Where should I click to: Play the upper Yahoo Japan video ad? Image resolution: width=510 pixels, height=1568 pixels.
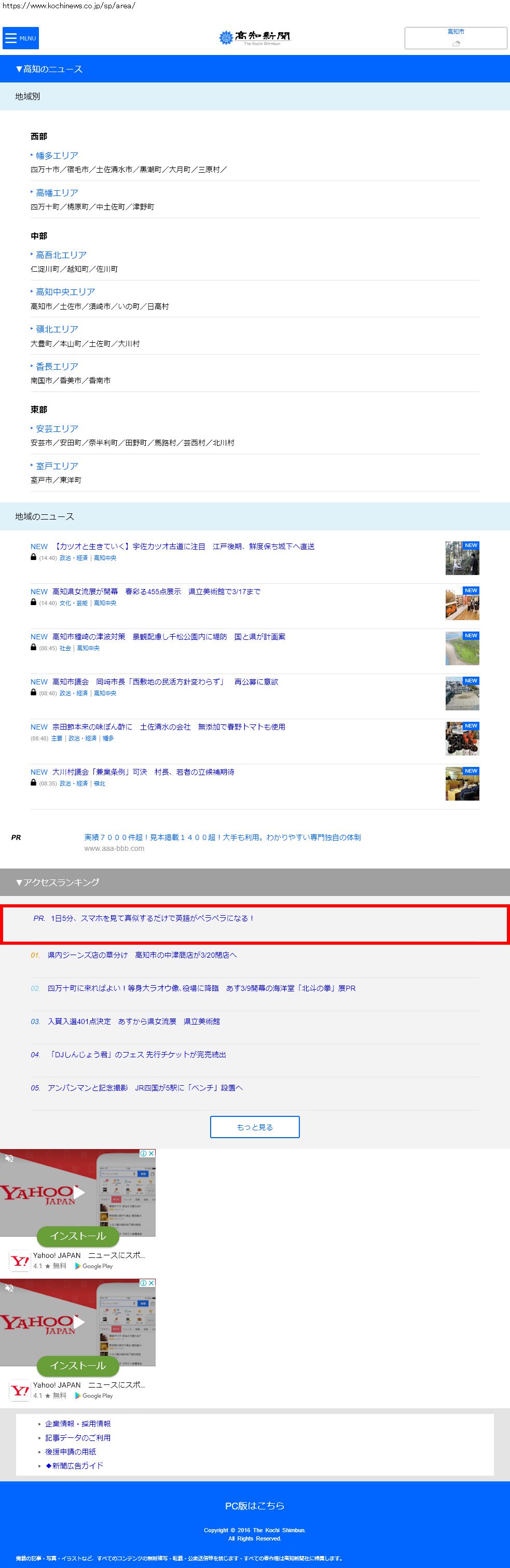[79, 1193]
